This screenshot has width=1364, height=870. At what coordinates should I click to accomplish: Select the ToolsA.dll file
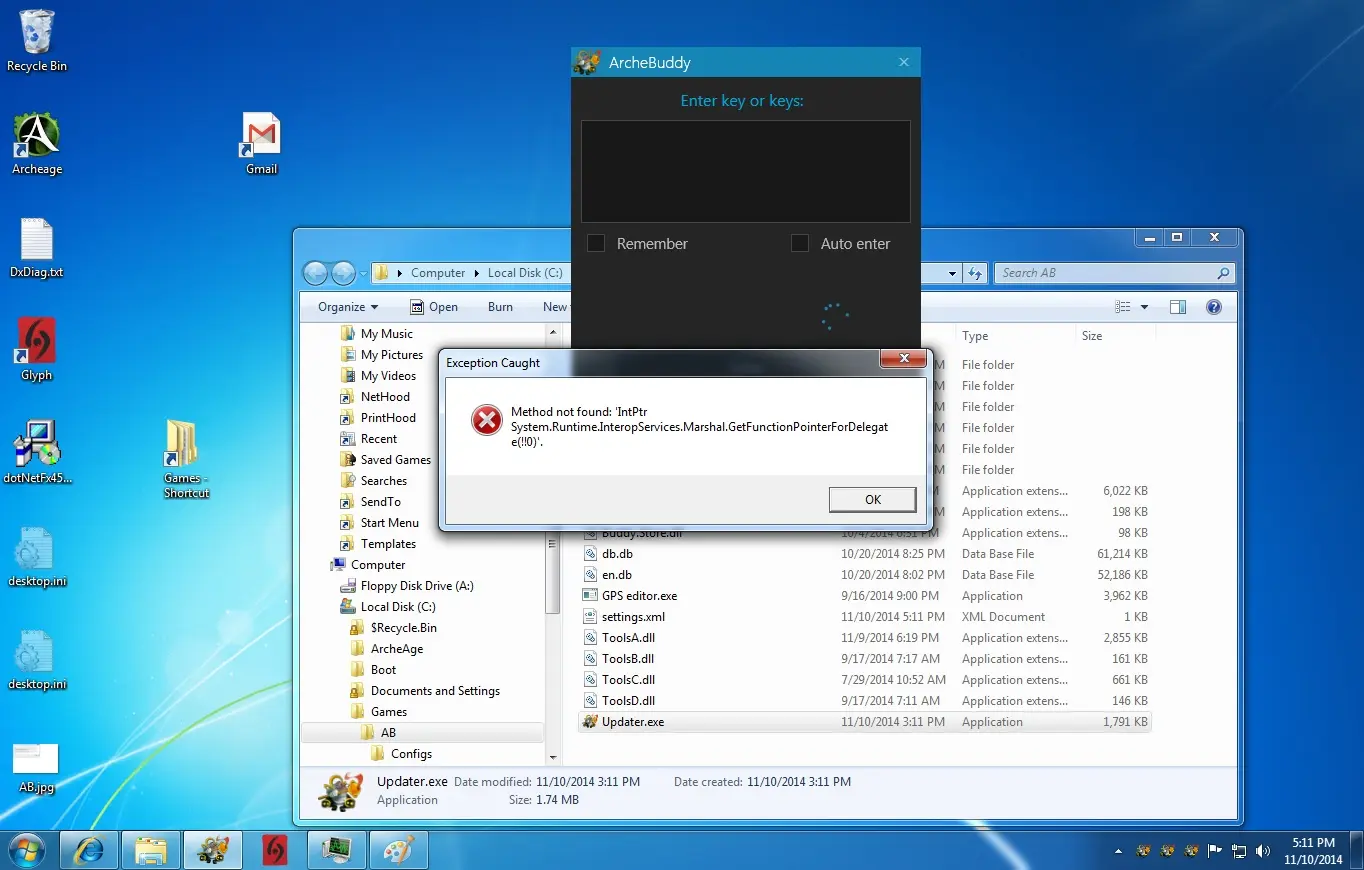(628, 638)
